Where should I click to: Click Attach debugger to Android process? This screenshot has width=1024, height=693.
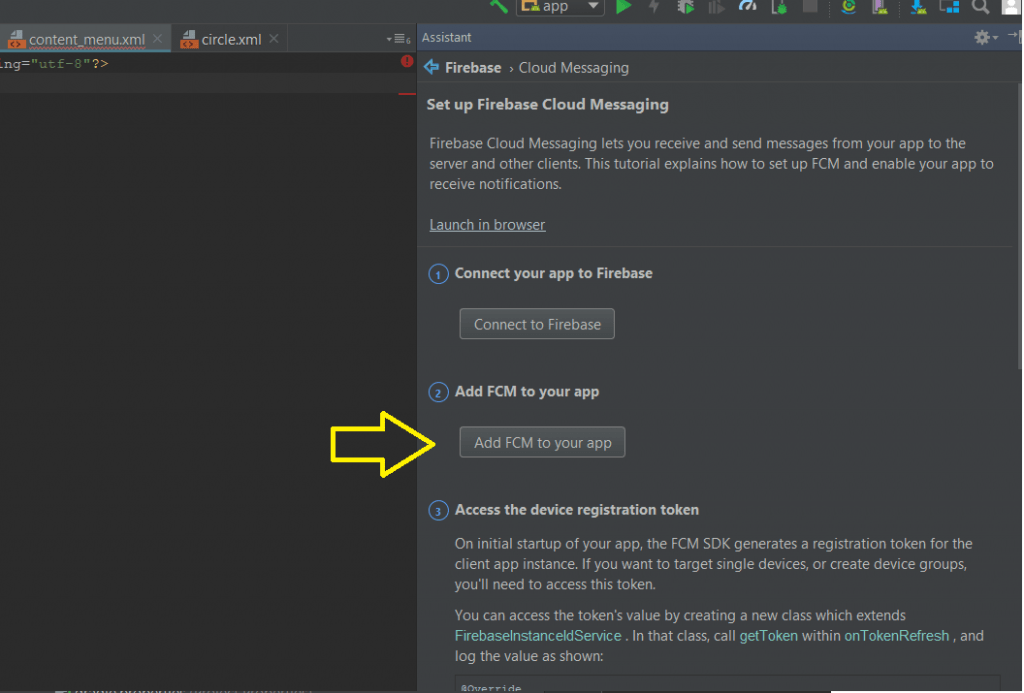[x=779, y=7]
